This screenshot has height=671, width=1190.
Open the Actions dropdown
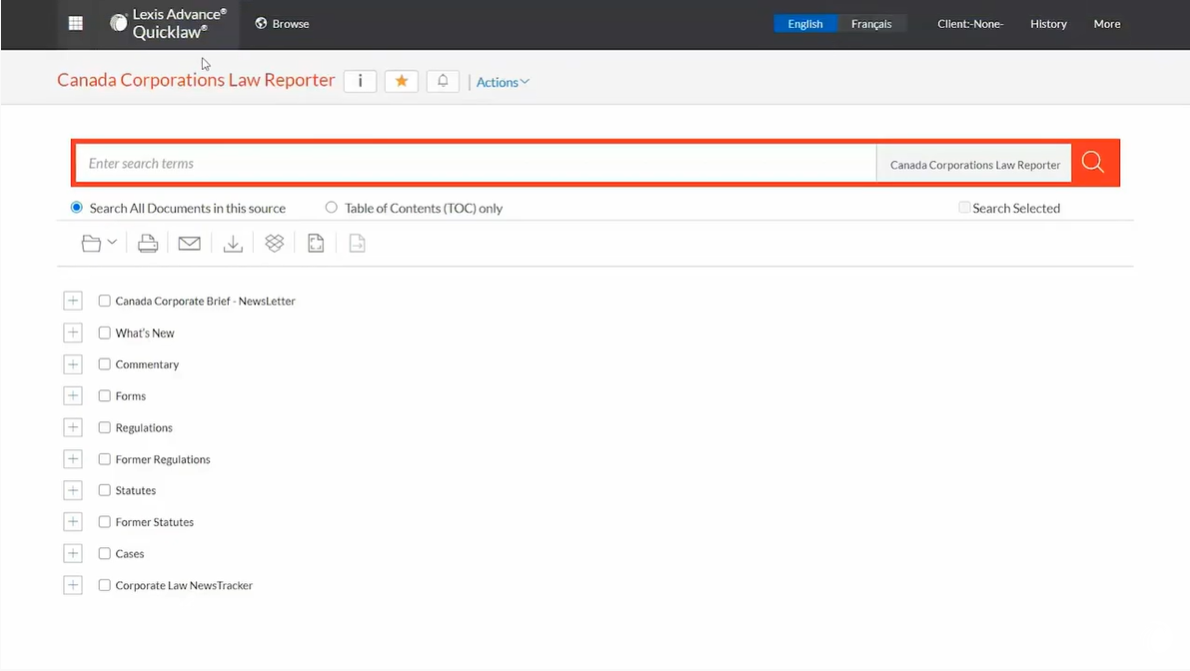pyautogui.click(x=502, y=82)
